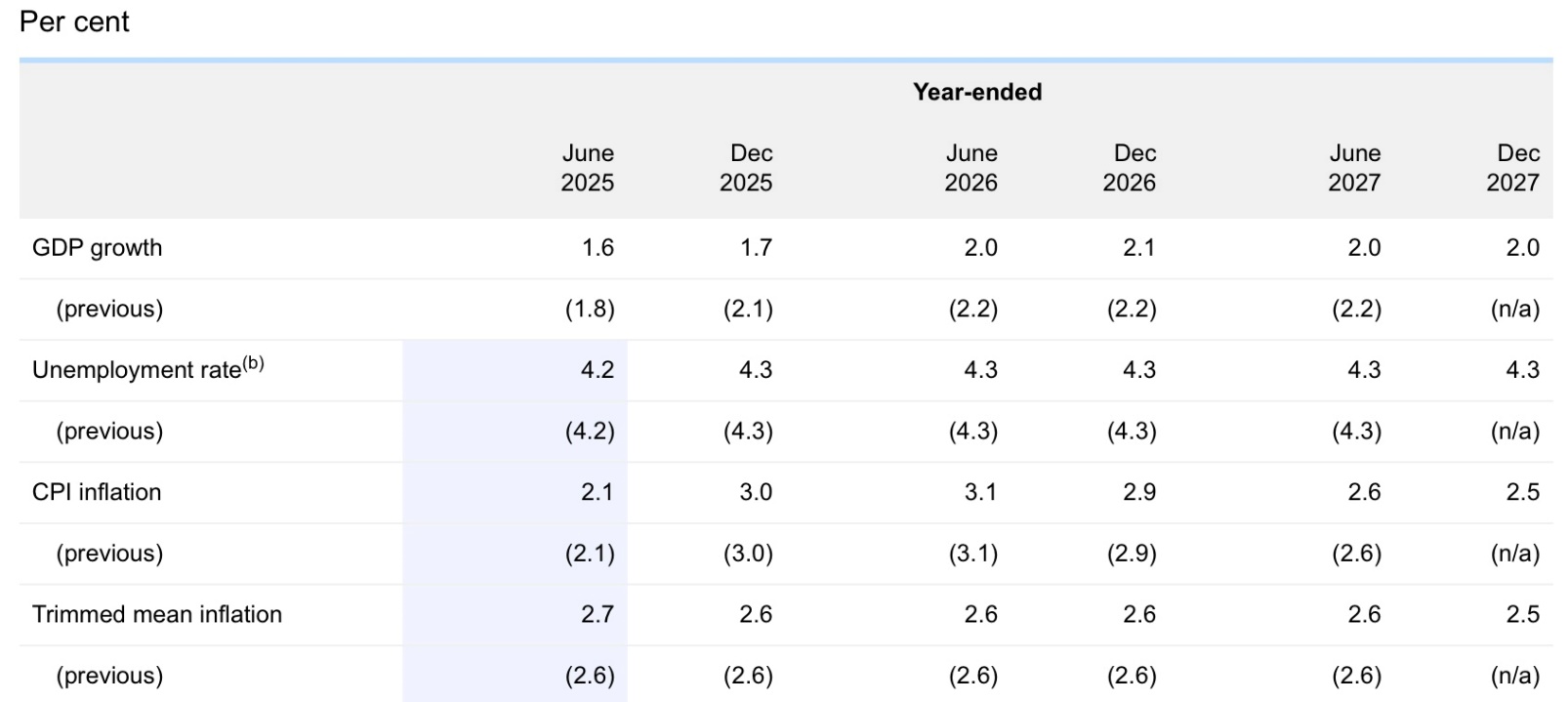Click the CPI inflation row label
Image resolution: width=1568 pixels, height=702 pixels.
(x=97, y=492)
